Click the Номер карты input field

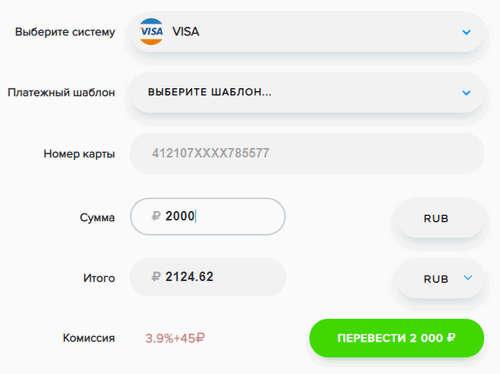coord(307,153)
